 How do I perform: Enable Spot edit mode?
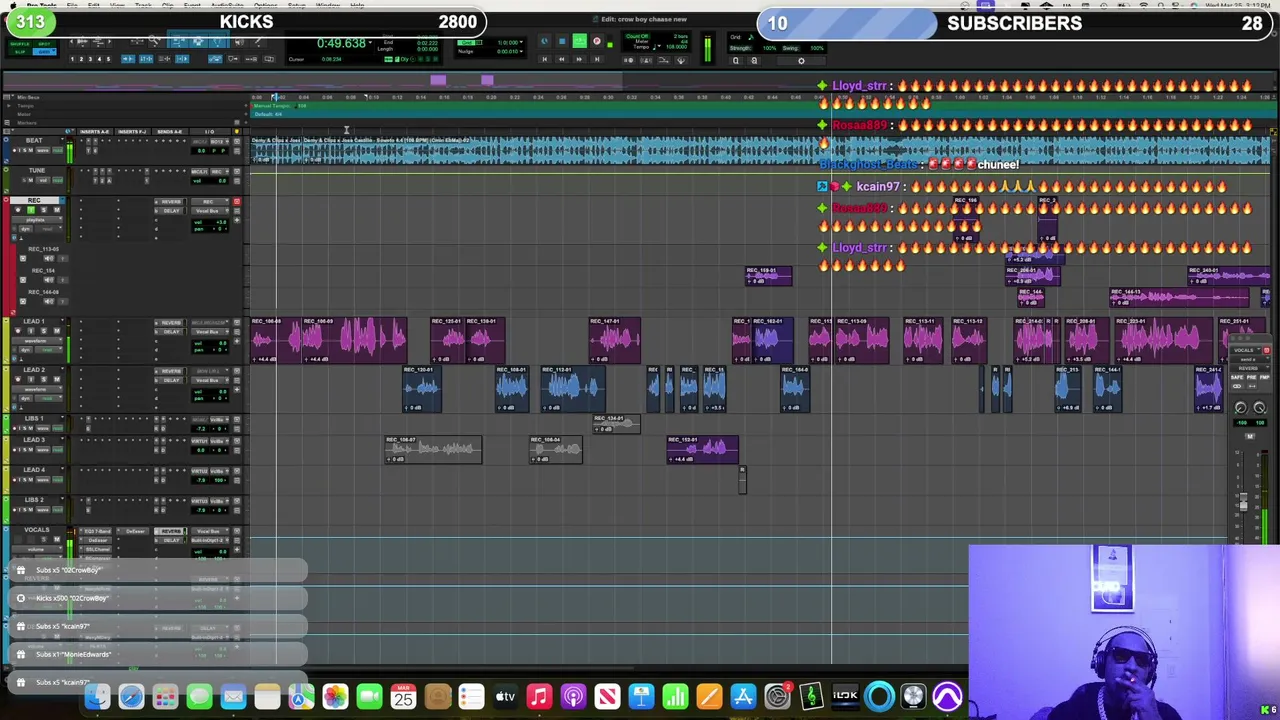[44, 44]
